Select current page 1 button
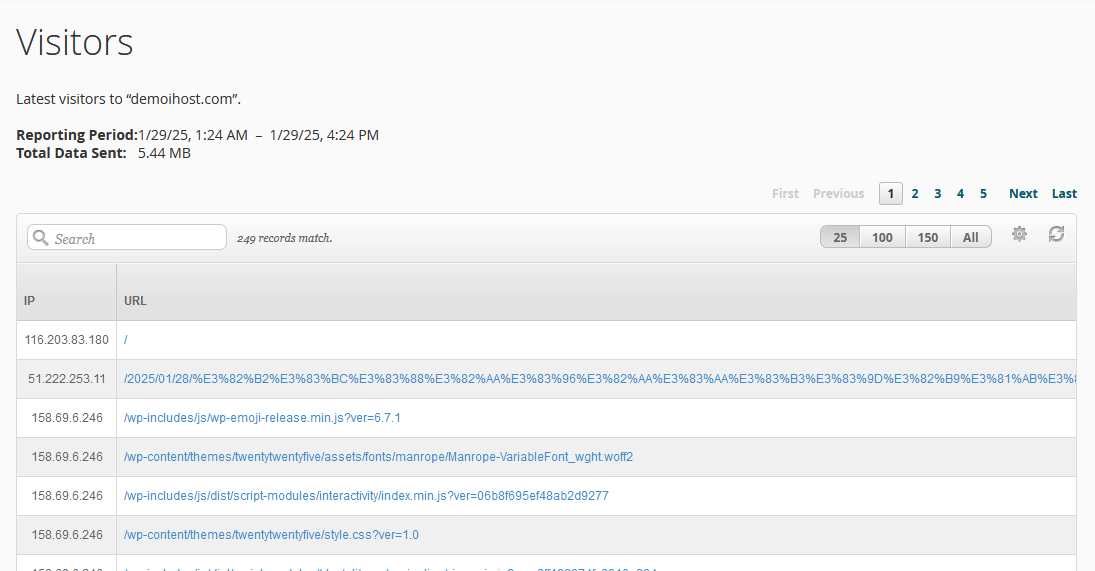 890,194
